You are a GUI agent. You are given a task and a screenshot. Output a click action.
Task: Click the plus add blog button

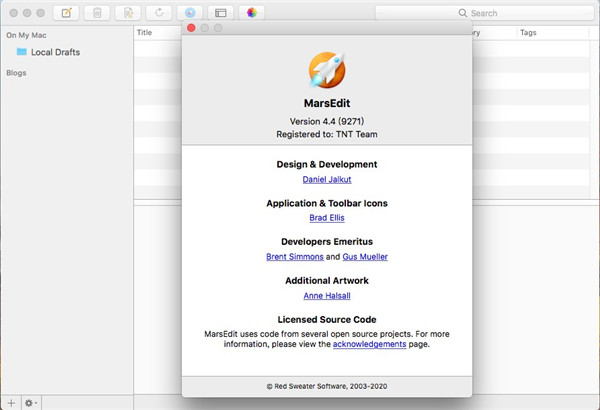click(x=11, y=403)
